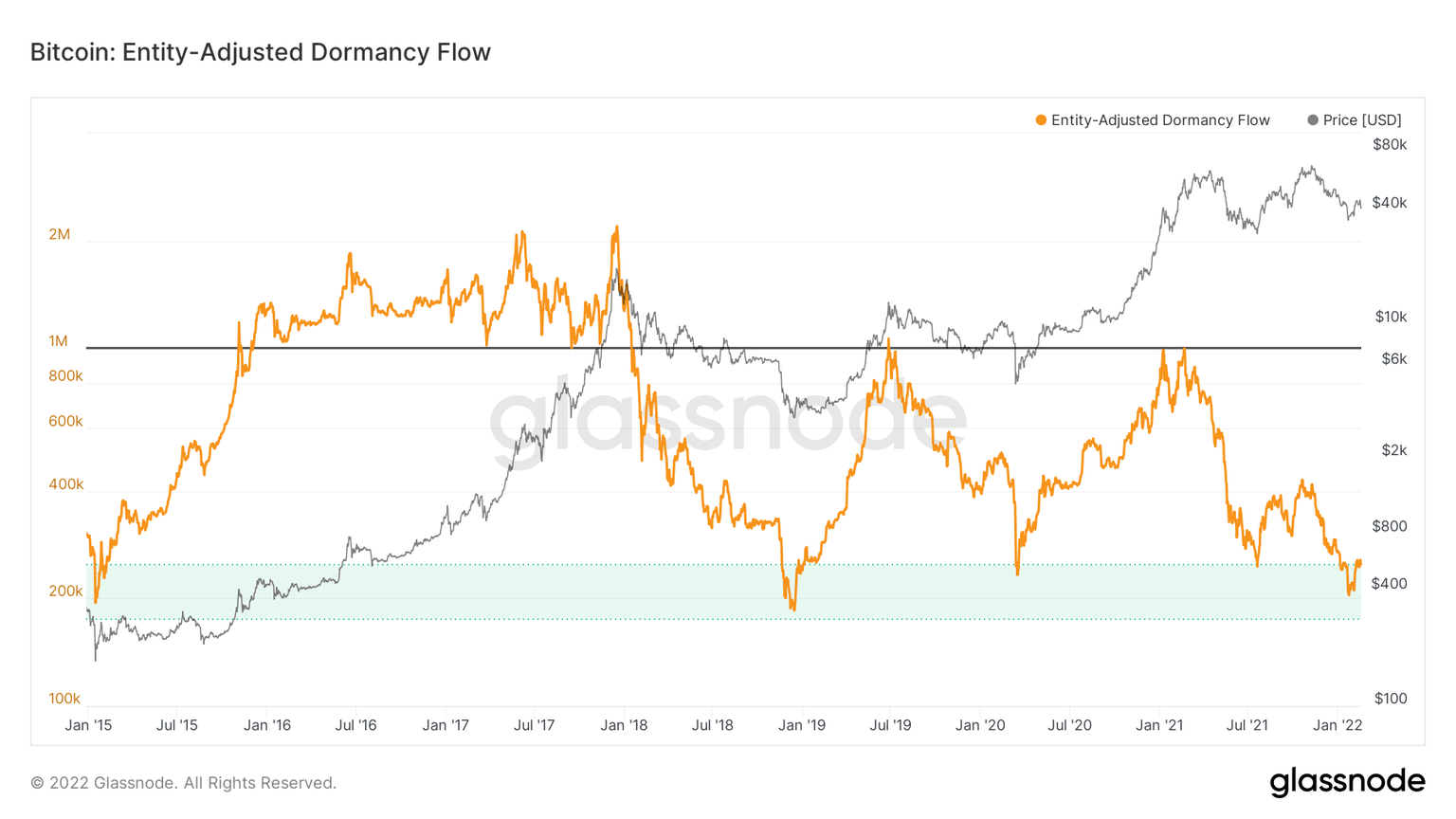
Task: Select the Jan '22 x-axis label
Action: pyautogui.click(x=1338, y=725)
